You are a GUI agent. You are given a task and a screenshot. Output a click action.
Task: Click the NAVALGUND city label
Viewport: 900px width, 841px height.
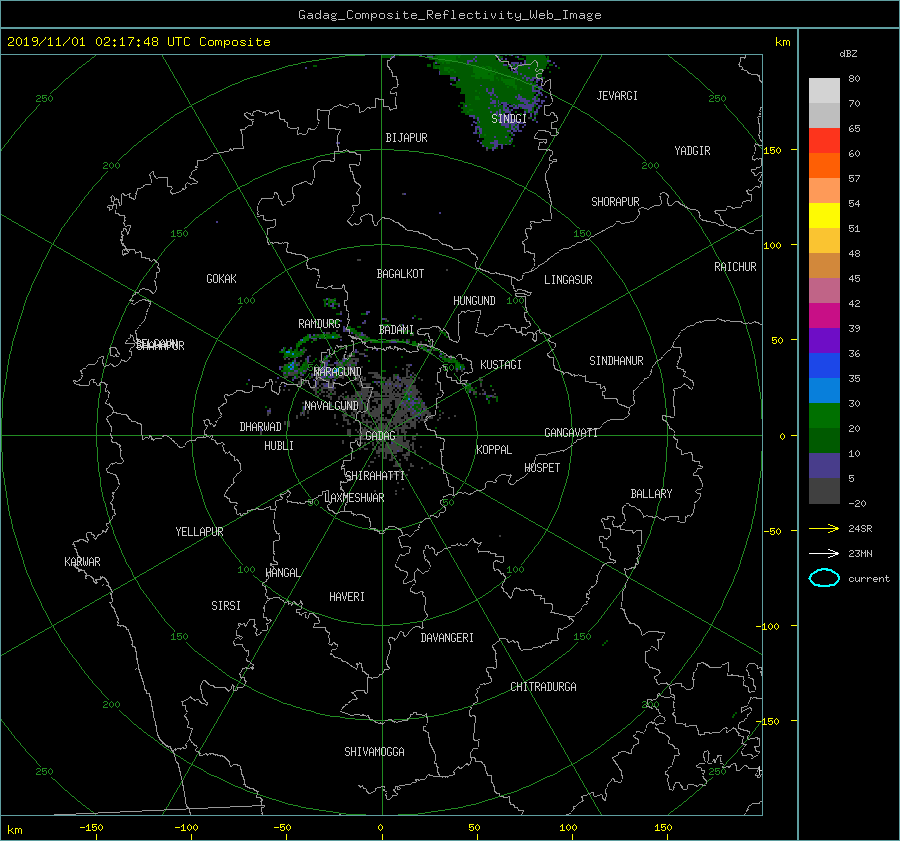point(331,406)
